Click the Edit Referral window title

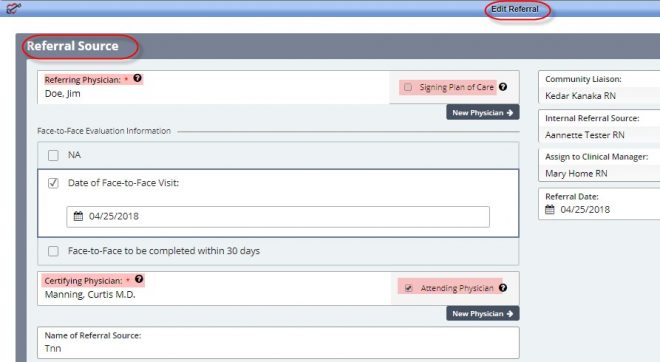pyautogui.click(x=515, y=9)
